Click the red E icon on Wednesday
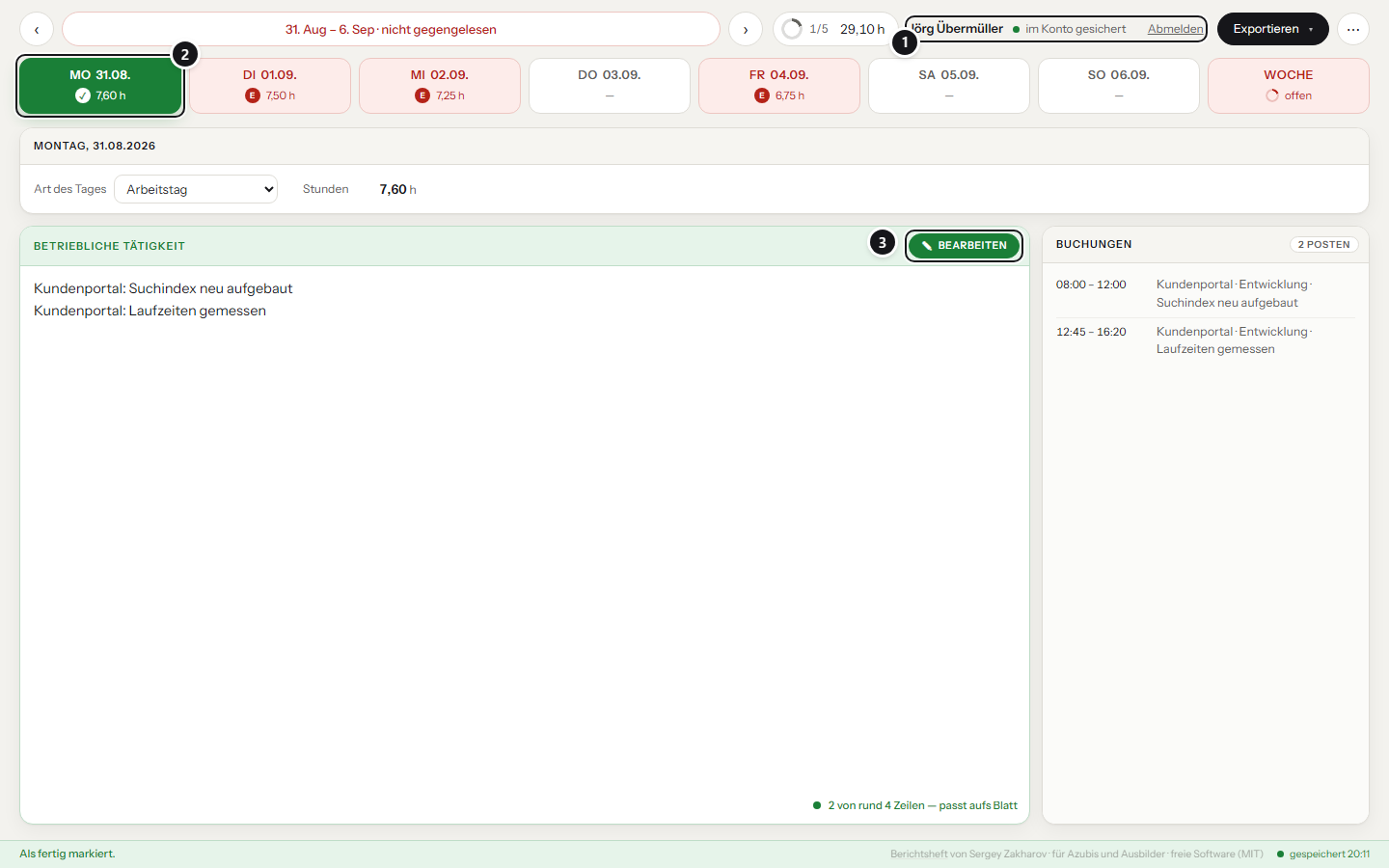The image size is (1389, 868). [x=422, y=95]
